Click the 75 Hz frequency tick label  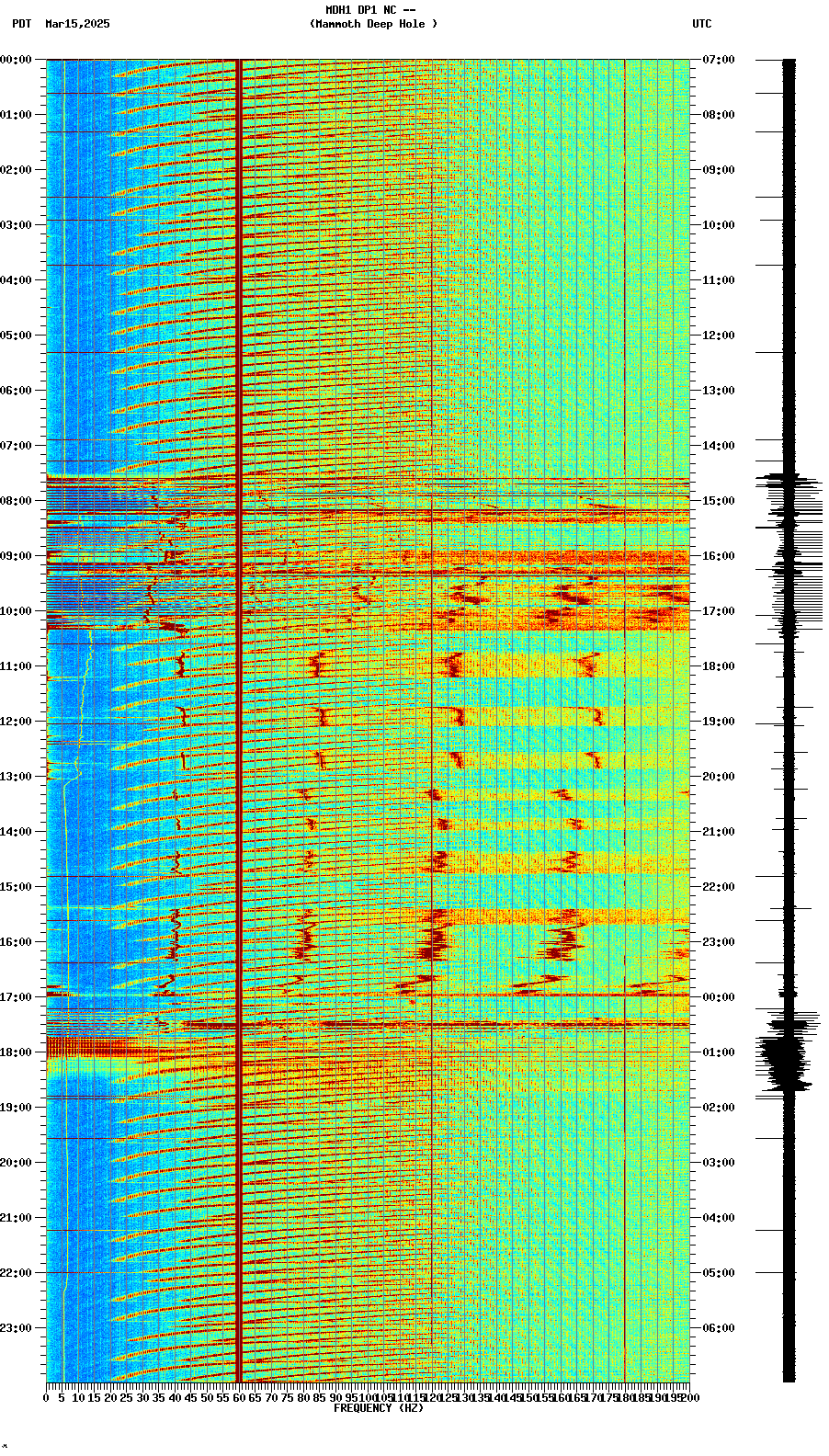(x=288, y=1398)
